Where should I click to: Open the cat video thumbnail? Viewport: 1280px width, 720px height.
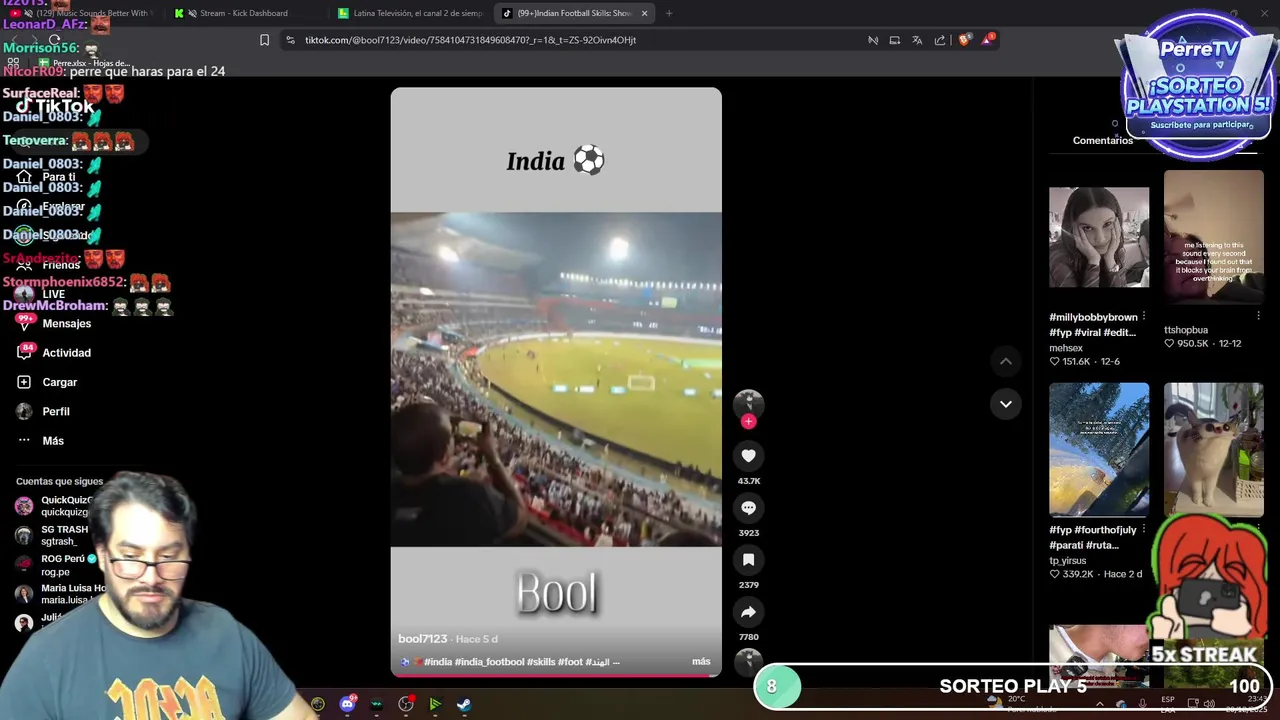click(1214, 450)
